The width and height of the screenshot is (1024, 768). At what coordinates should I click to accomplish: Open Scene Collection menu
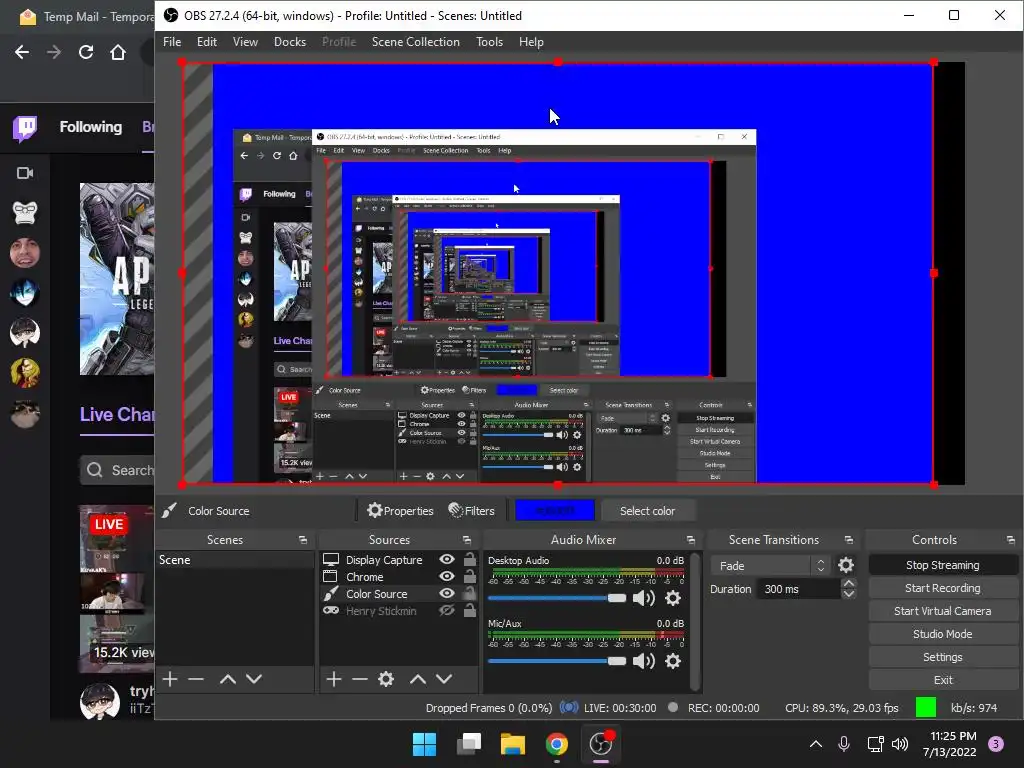(415, 42)
